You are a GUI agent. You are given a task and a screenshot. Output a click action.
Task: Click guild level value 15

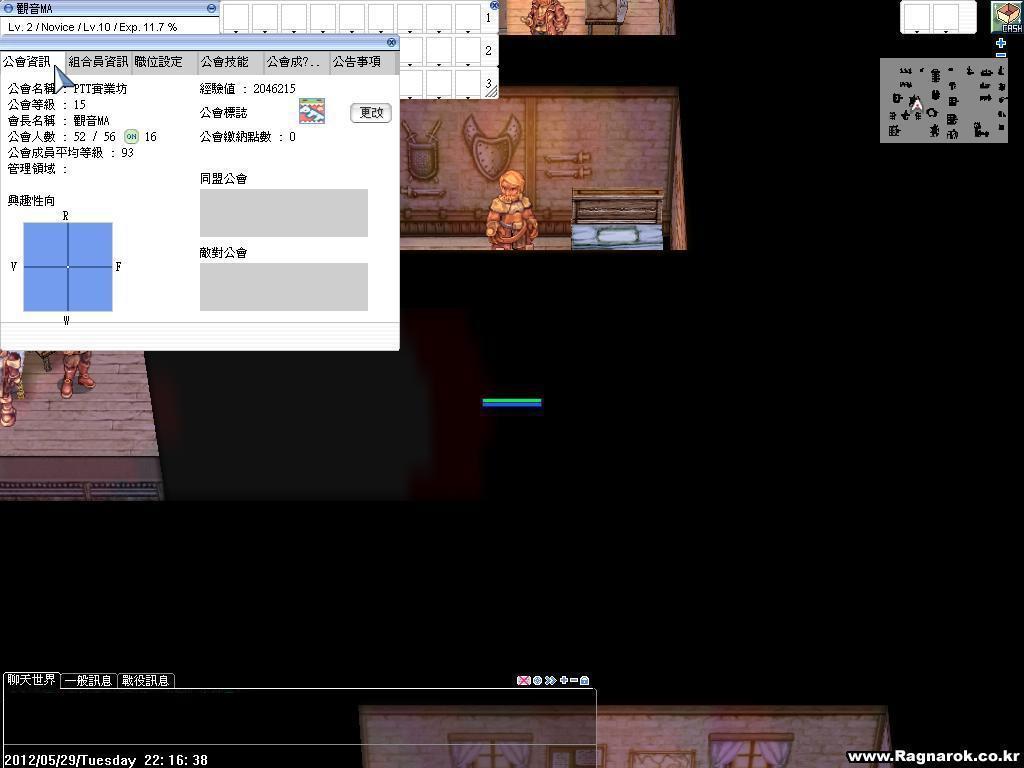80,104
